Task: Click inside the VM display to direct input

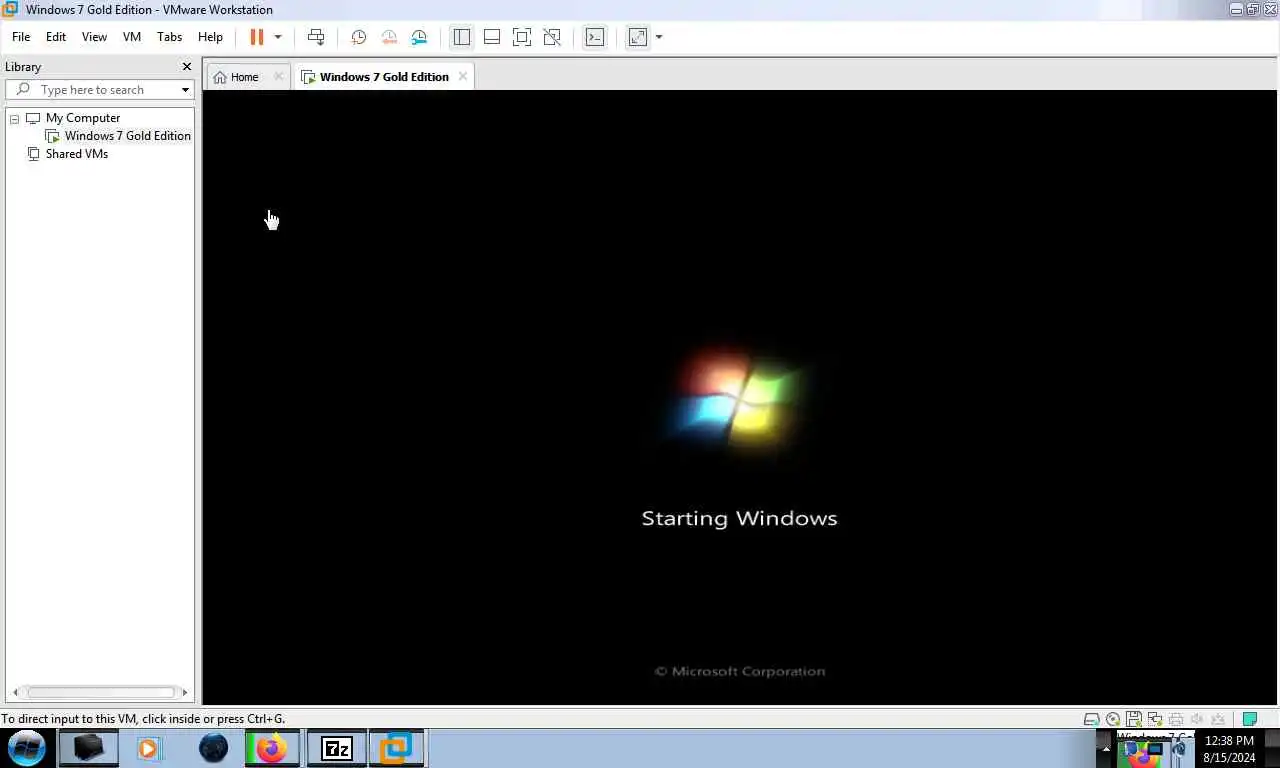Action: click(x=739, y=397)
